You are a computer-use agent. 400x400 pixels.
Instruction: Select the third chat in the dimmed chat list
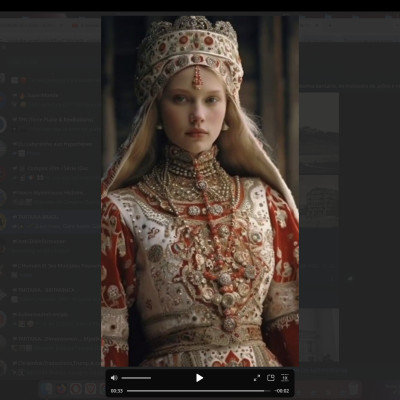tap(50, 124)
